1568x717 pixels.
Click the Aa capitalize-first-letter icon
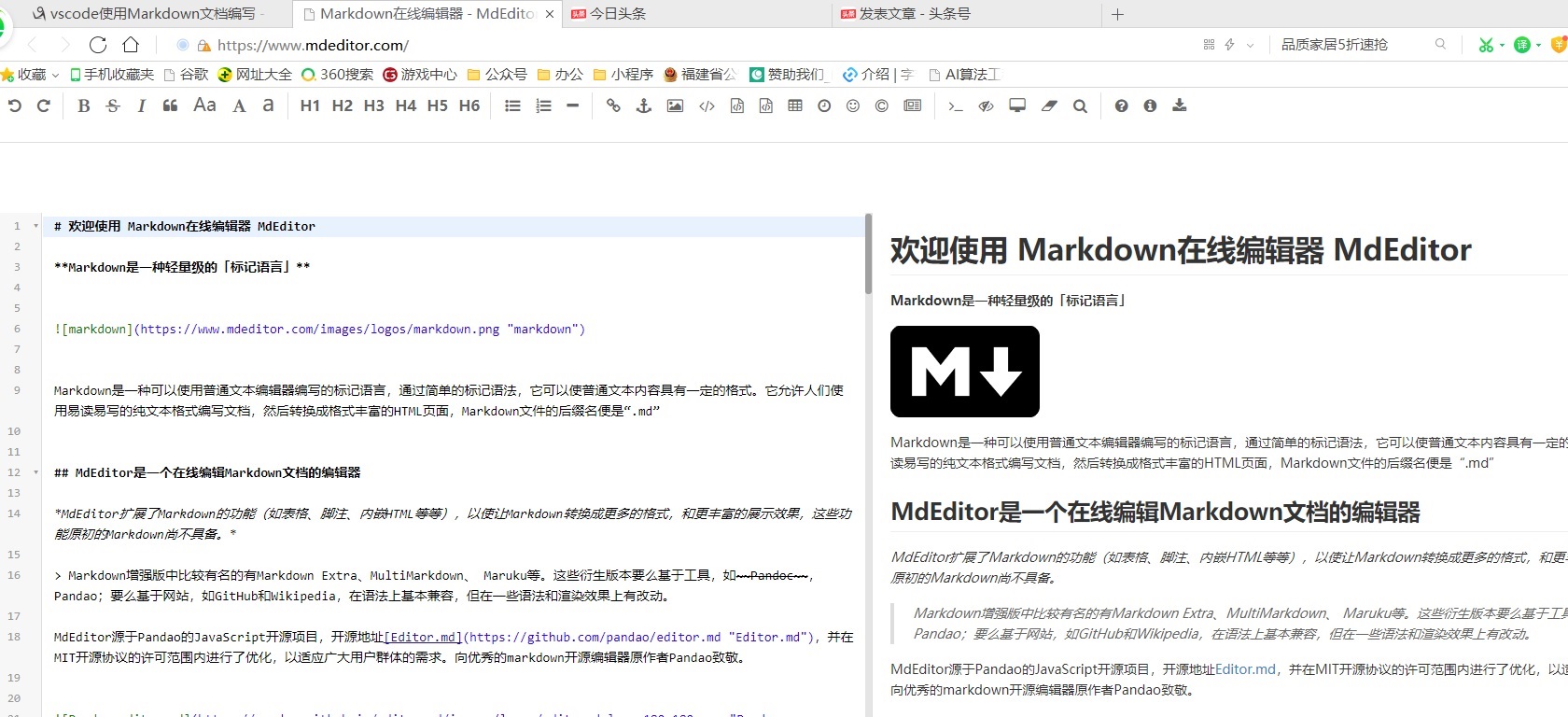pos(204,105)
